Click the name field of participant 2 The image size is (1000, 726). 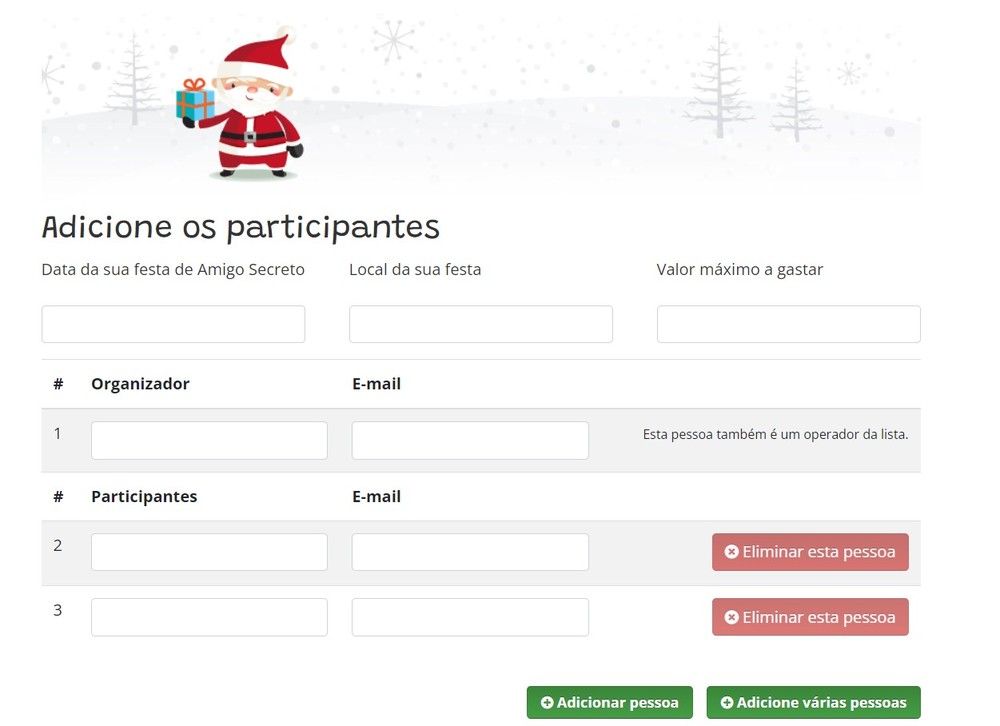pyautogui.click(x=208, y=551)
